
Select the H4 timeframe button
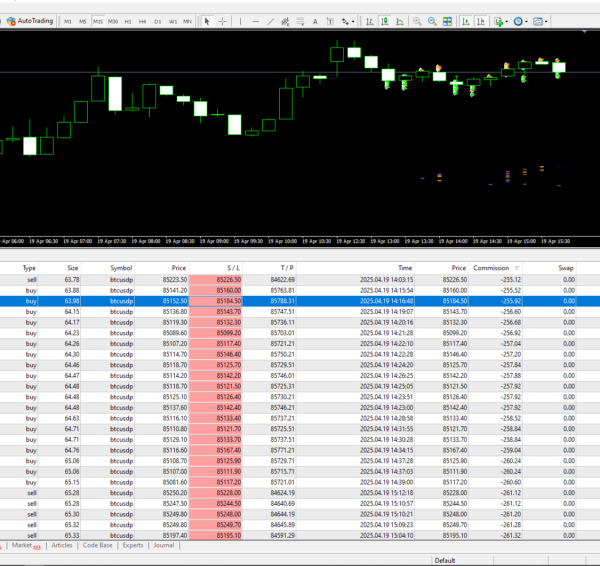(x=142, y=21)
